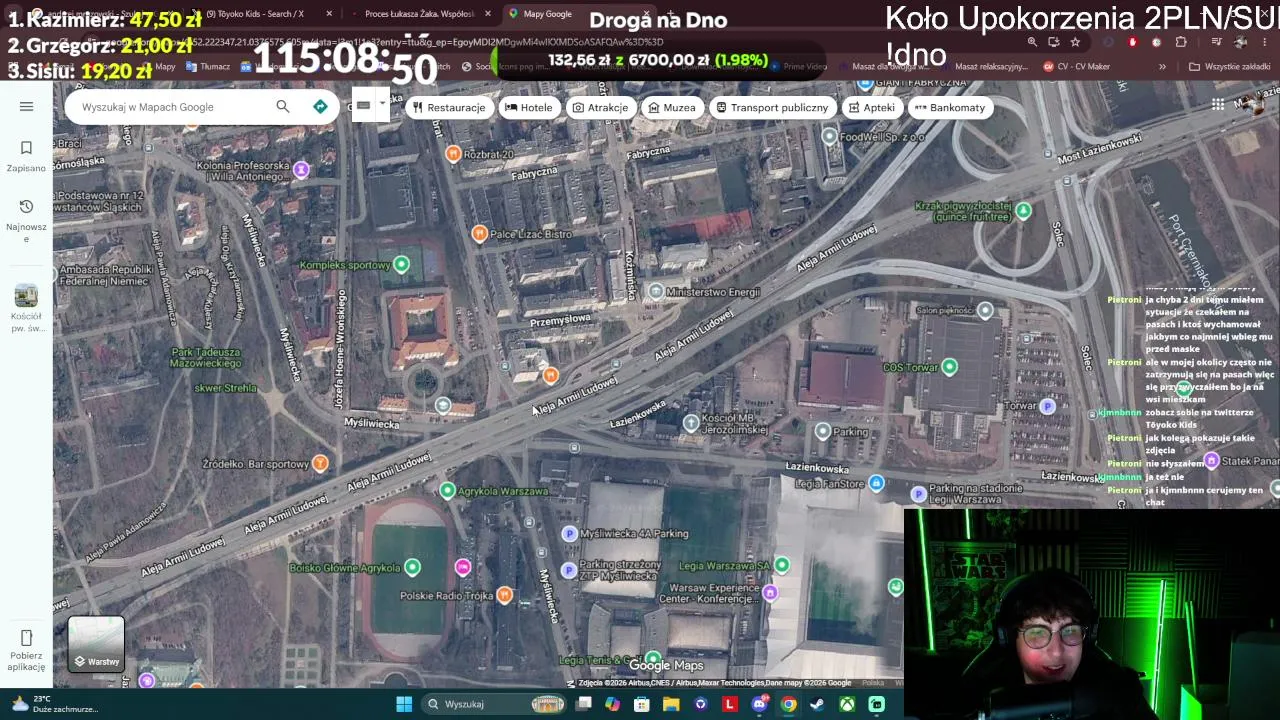Open File Explorer from the taskbar

tap(671, 704)
